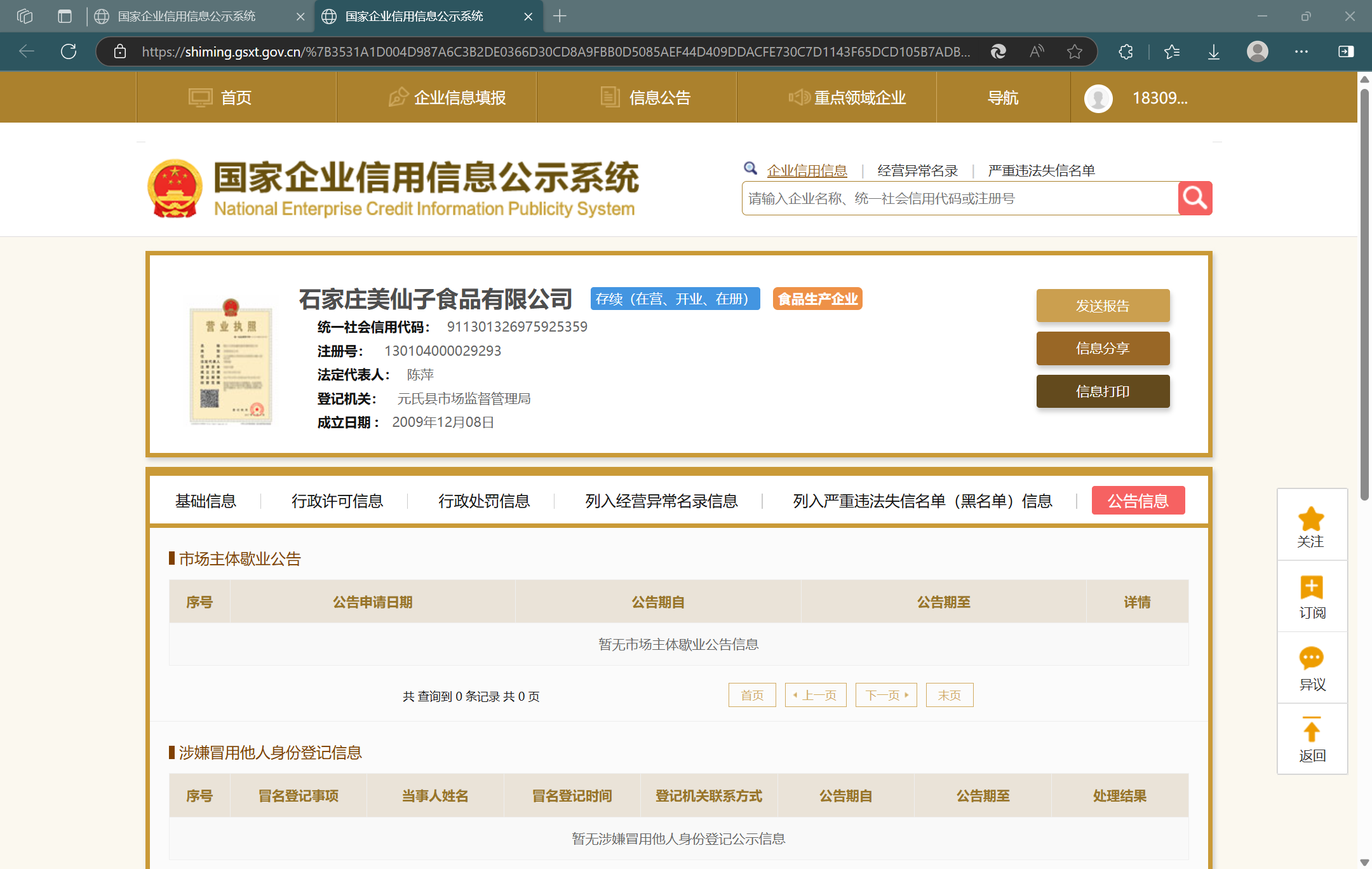Click the Edge Copilot swirl icon
This screenshot has width=1372, height=869.
tap(999, 51)
